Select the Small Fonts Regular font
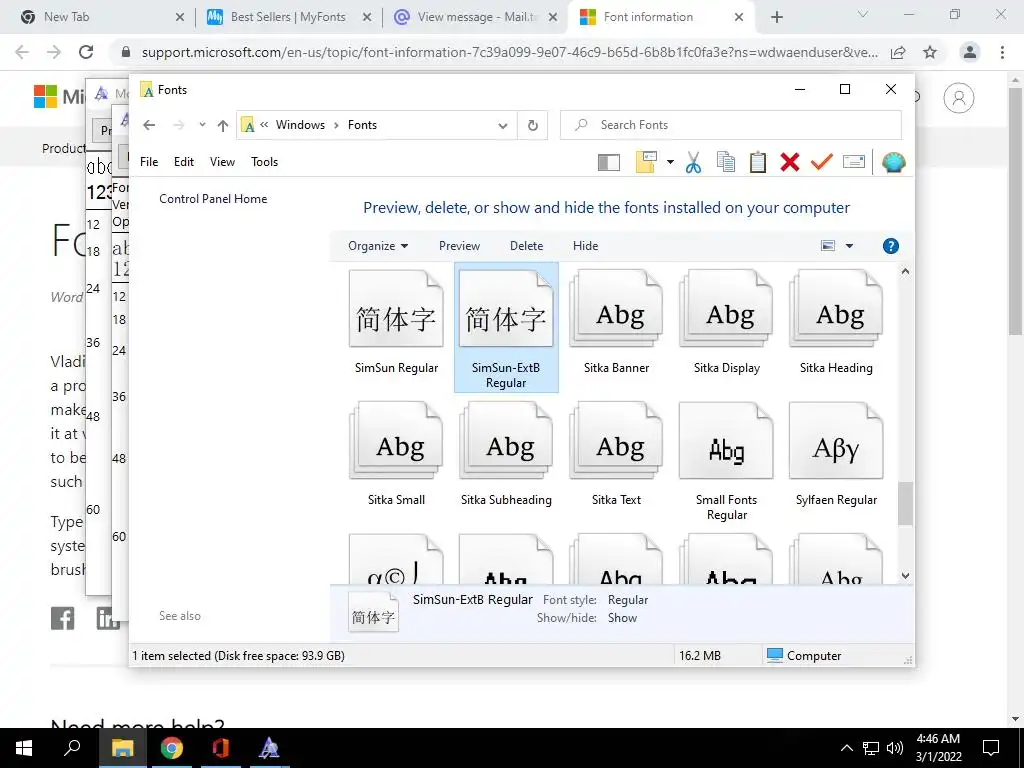Viewport: 1024px width, 768px height. pos(726,462)
